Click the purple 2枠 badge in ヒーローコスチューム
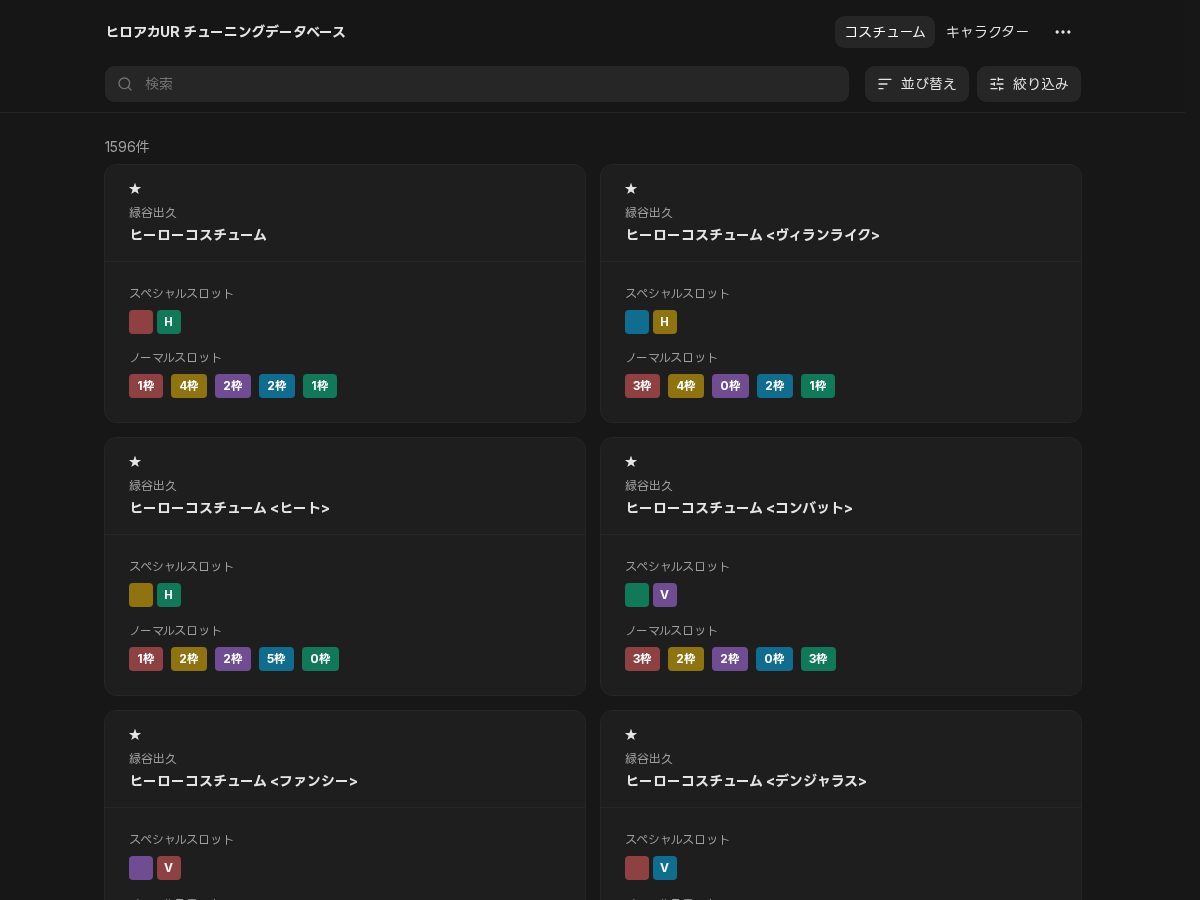Screen dimensions: 1200x900 click(233, 386)
